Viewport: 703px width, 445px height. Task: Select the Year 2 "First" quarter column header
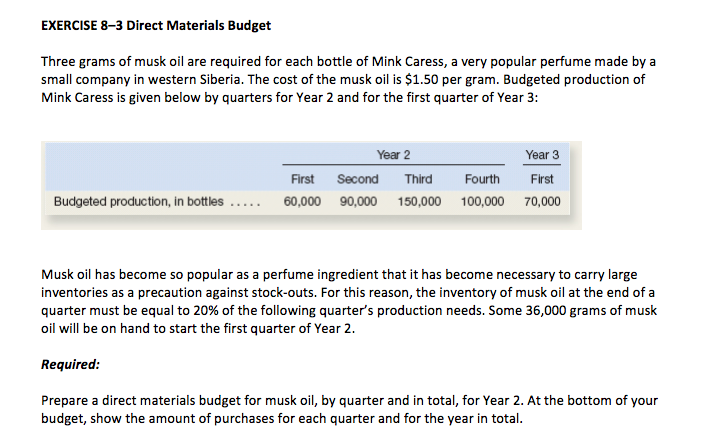click(x=303, y=179)
